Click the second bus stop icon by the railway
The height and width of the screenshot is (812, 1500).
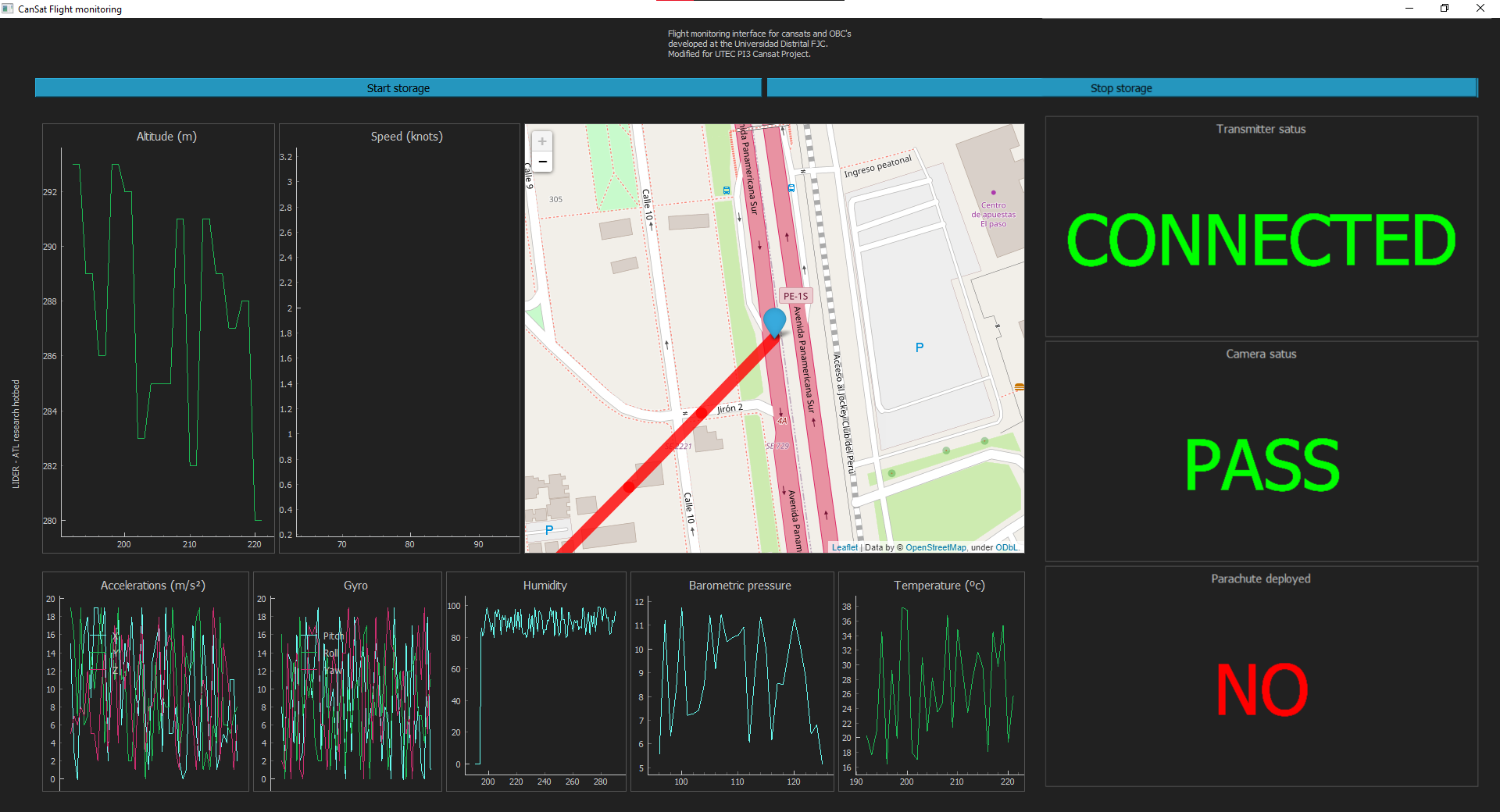(791, 188)
